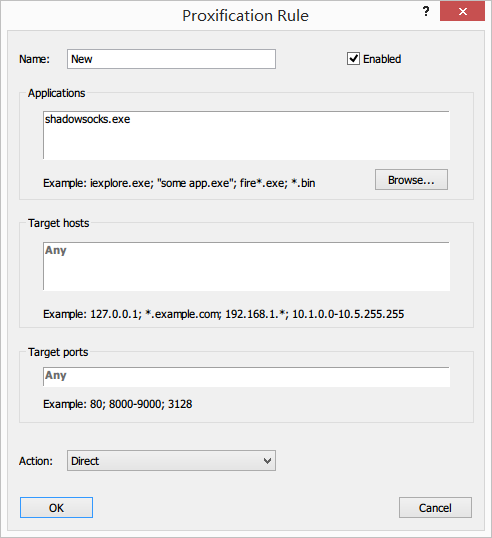The width and height of the screenshot is (492, 538).
Task: Uncheck the Enabled checkbox
Action: (x=353, y=59)
